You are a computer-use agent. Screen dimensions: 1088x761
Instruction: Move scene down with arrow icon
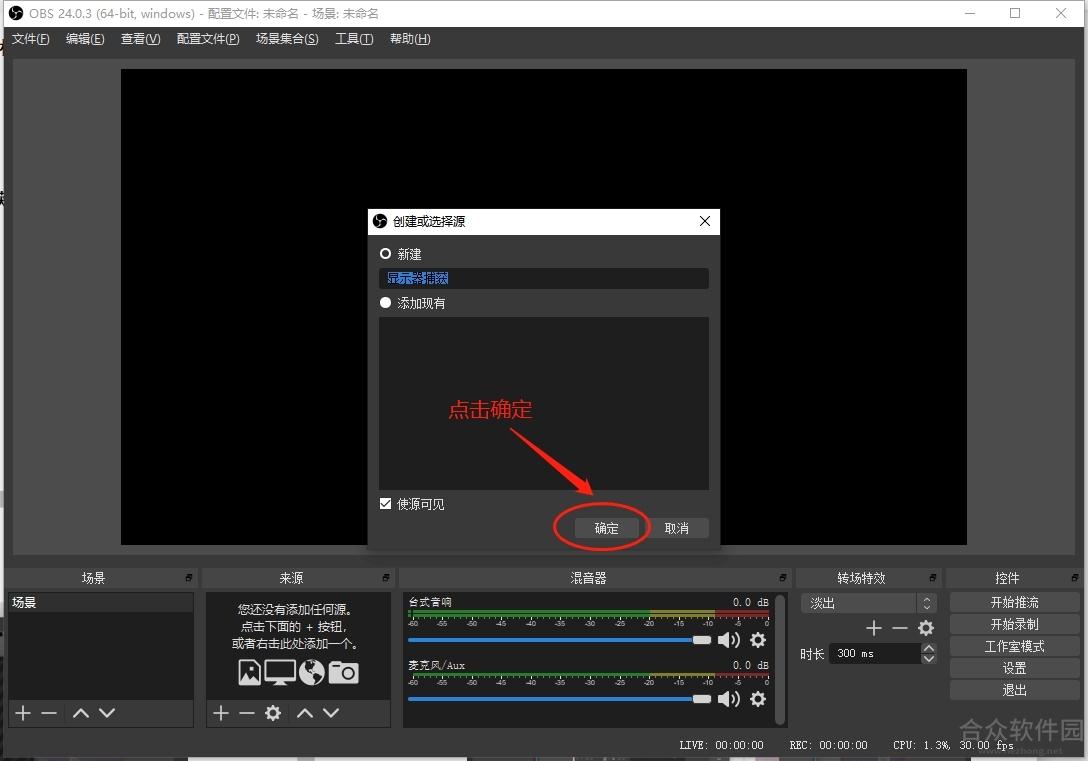[107, 712]
